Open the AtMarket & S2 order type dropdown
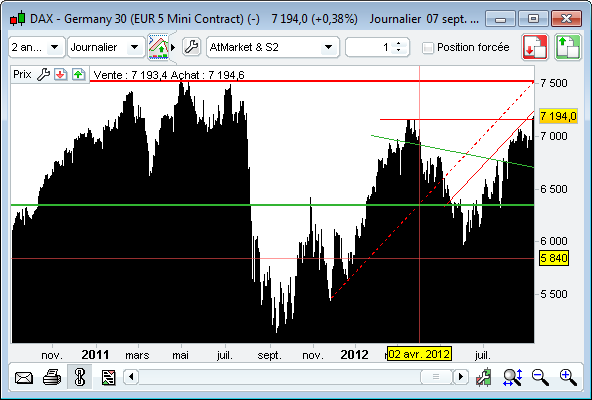This screenshot has height=400, width=592. 273,47
